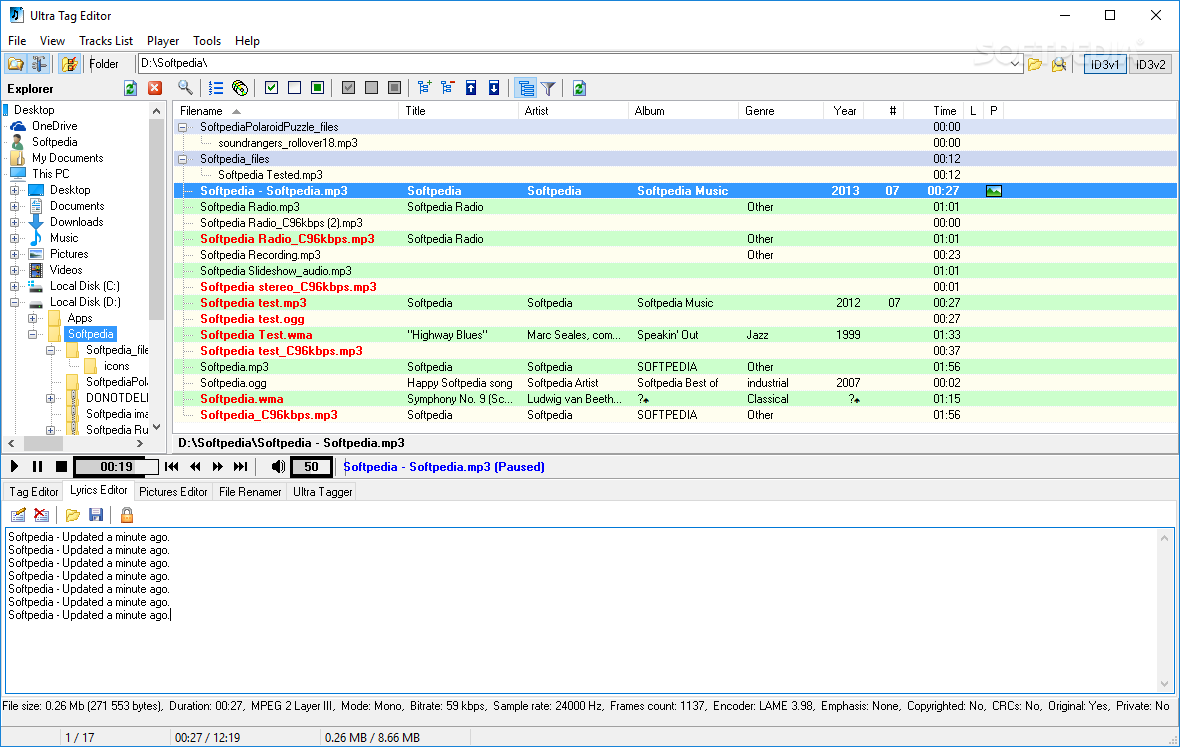Click the check all tracks checkbox icon
The image size is (1180, 747).
tap(272, 88)
